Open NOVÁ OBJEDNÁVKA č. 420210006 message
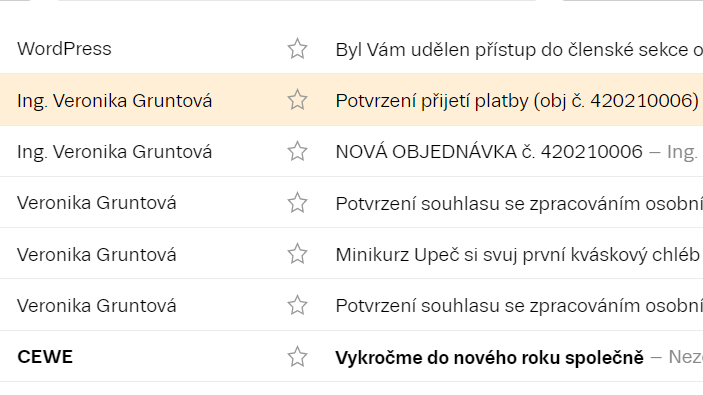The image size is (703, 395). [489, 152]
